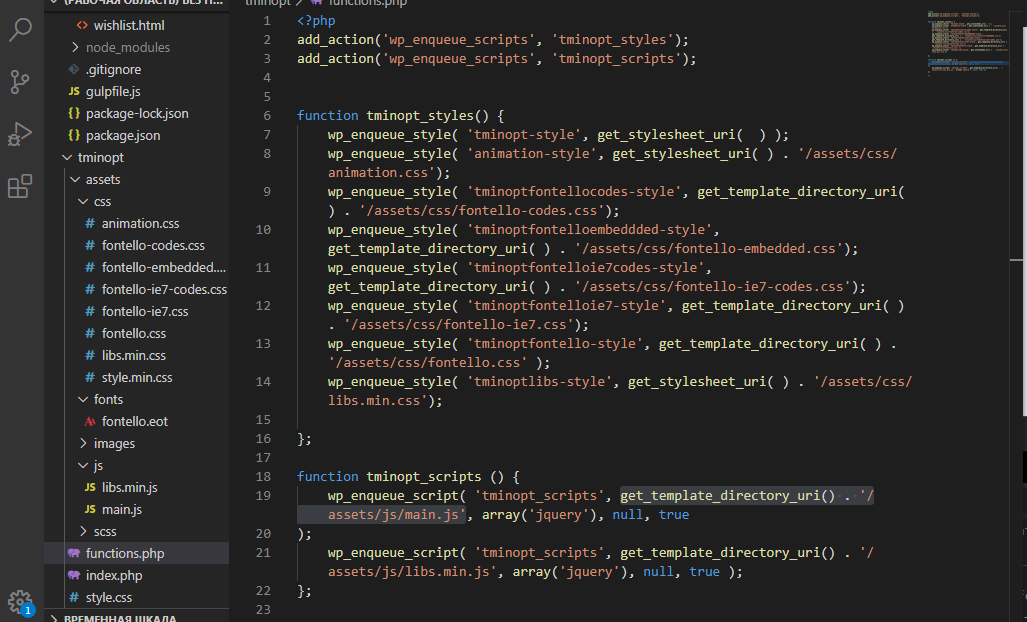This screenshot has height=622, width=1027.
Task: Open fontello-codes.css file
Action: (153, 246)
